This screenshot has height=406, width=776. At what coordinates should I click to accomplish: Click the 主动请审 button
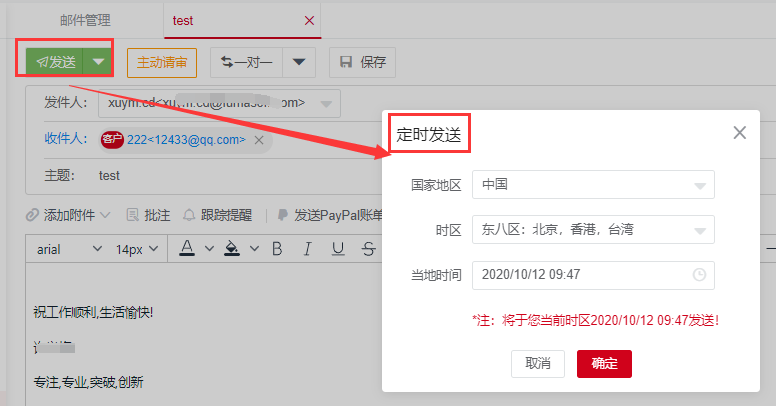point(162,62)
